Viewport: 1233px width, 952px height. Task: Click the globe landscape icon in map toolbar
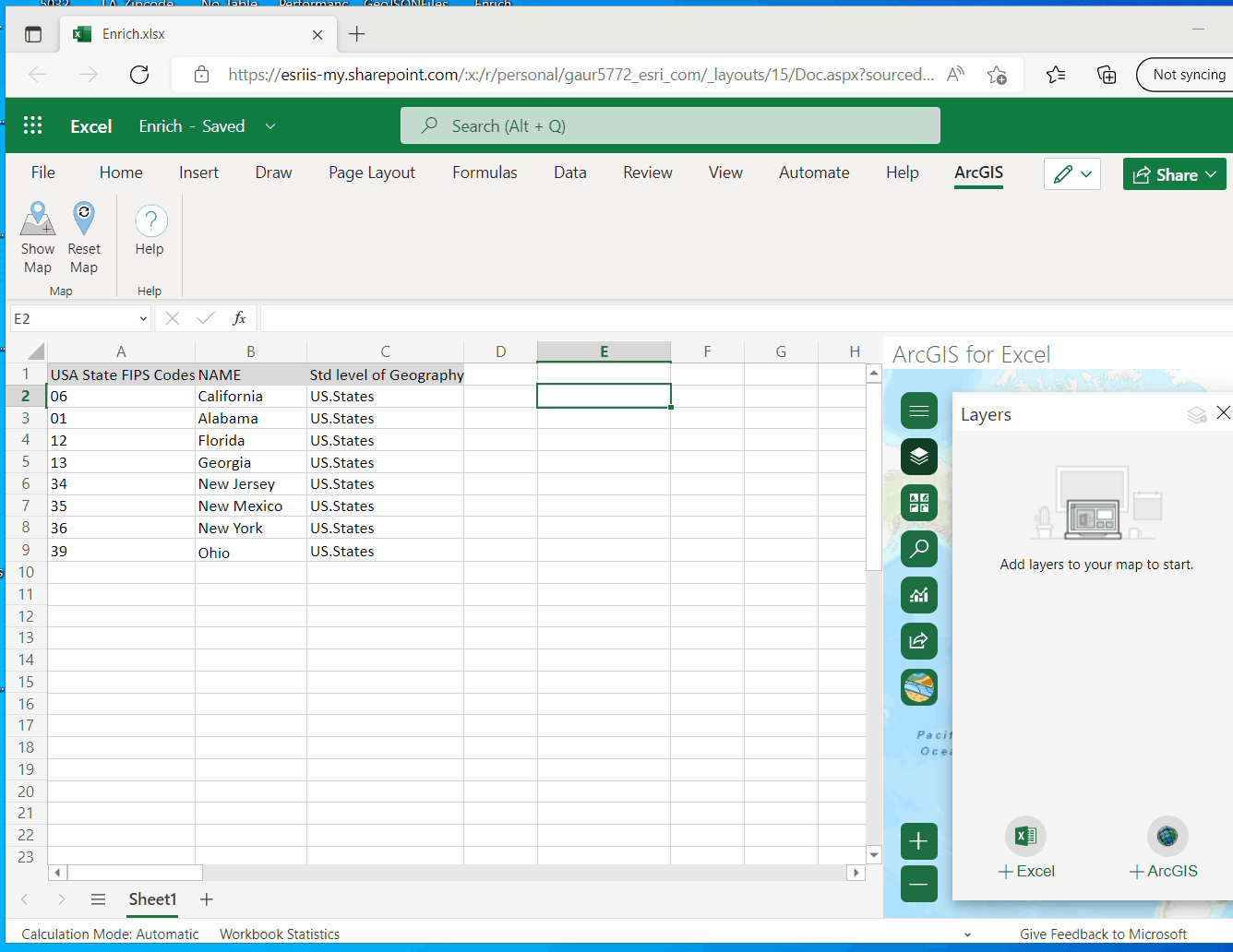[919, 687]
